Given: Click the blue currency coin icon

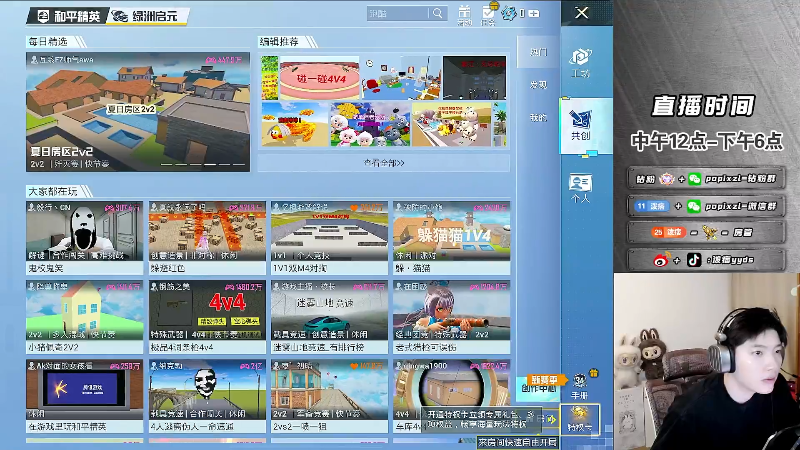Looking at the screenshot, I should (509, 13).
